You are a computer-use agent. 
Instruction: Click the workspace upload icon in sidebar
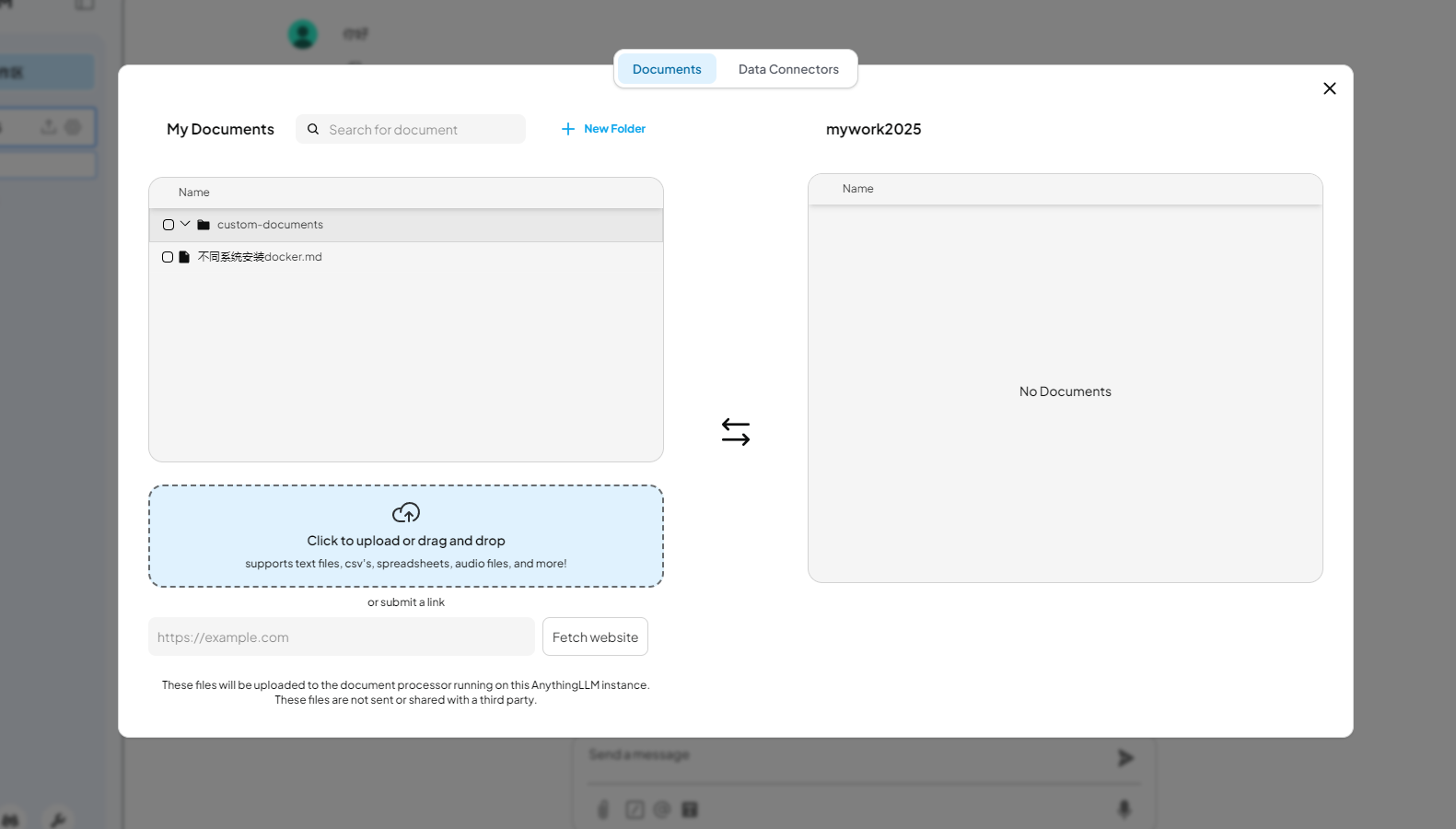click(49, 126)
